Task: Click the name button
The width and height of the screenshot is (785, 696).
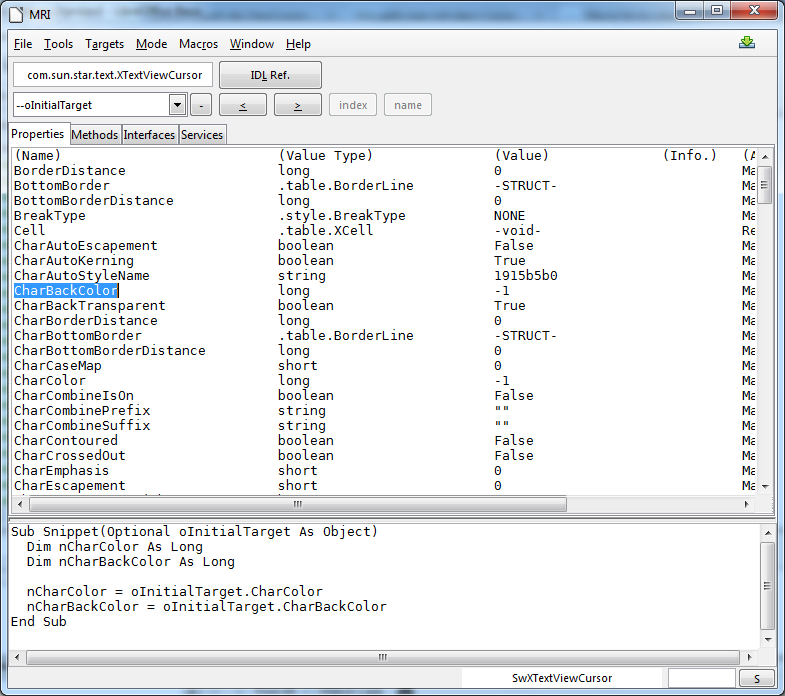Action: 408,105
